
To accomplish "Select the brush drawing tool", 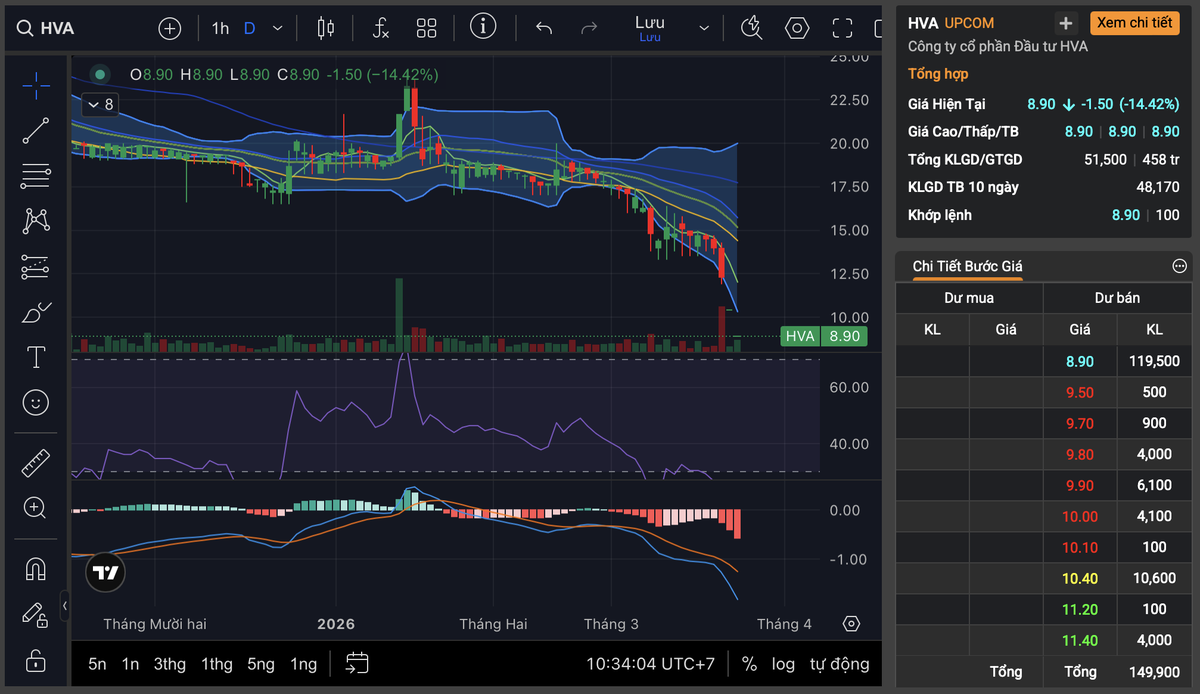I will [36, 313].
